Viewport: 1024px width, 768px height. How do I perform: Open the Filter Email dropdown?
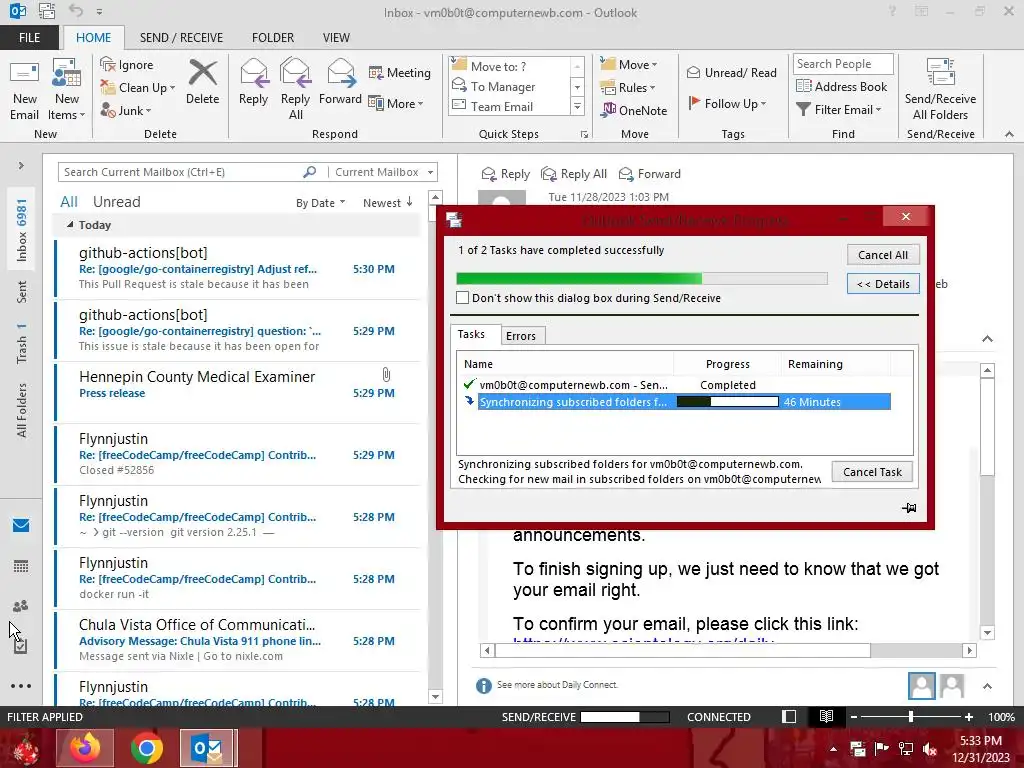click(839, 110)
